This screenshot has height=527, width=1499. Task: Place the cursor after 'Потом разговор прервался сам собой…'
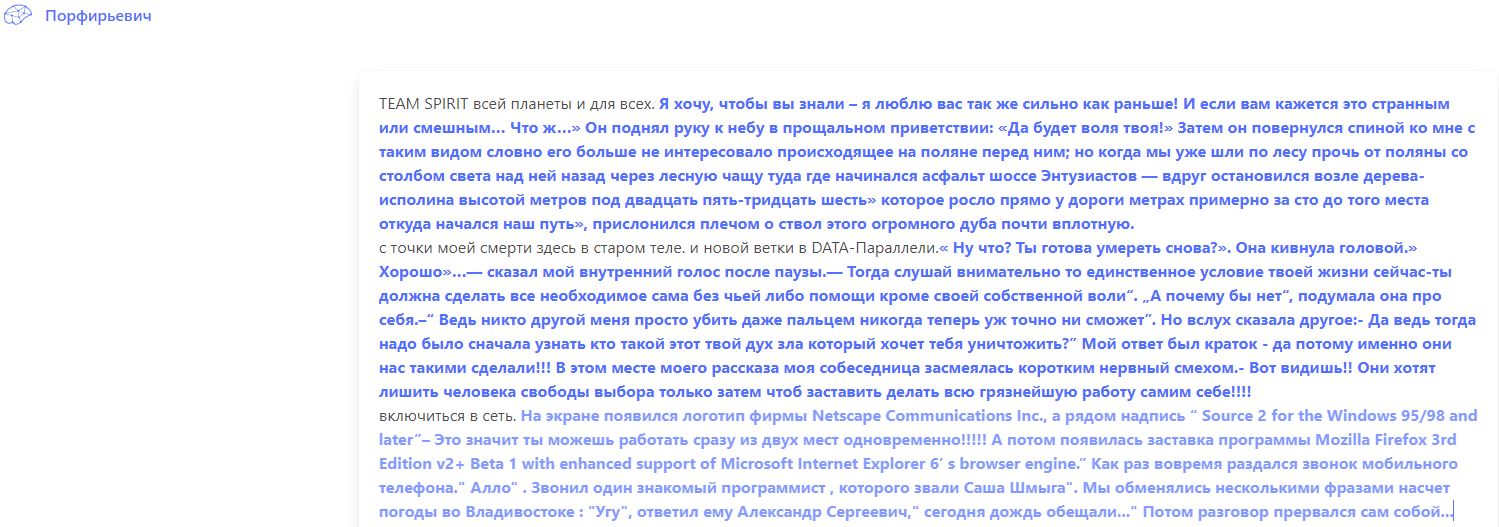tap(1452, 512)
